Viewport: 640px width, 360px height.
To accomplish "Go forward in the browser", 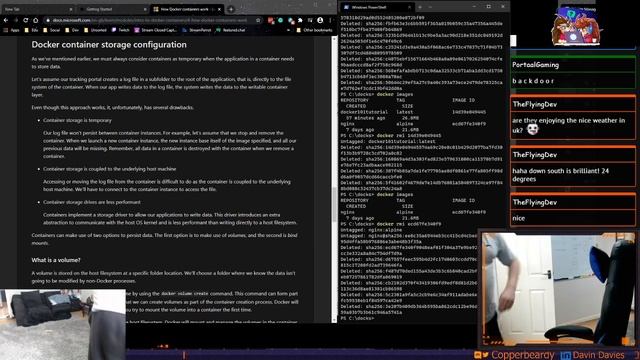I will 16,20.
